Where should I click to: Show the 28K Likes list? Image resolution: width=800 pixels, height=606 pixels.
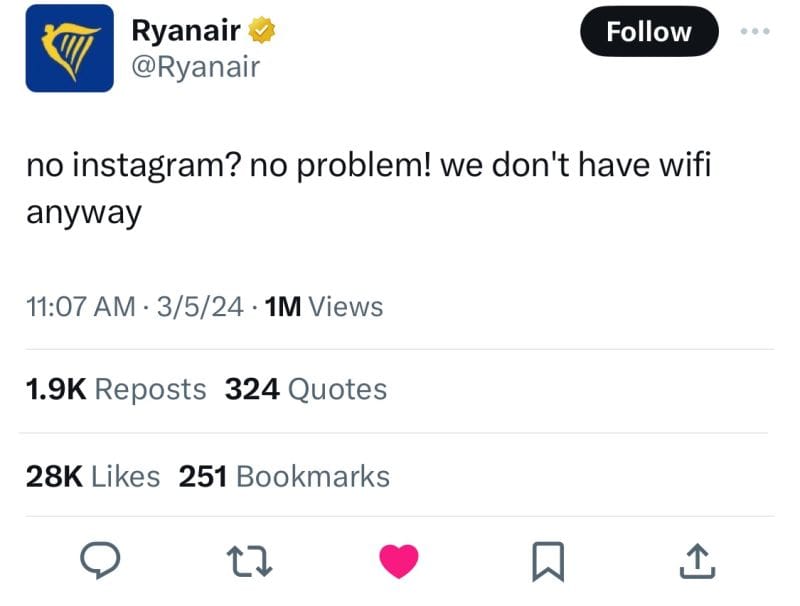(93, 476)
